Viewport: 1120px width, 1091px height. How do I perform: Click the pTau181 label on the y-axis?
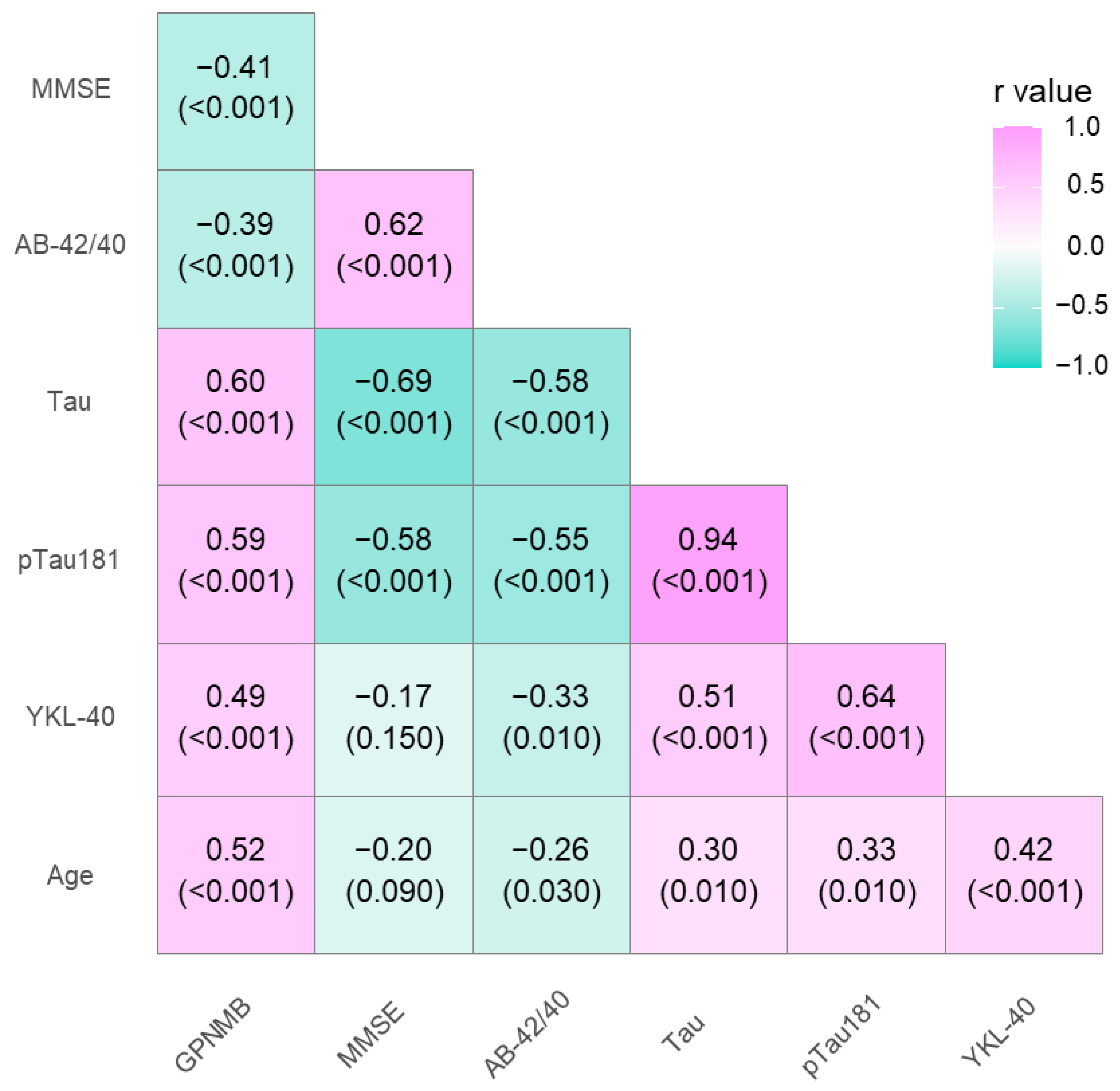coord(69,560)
